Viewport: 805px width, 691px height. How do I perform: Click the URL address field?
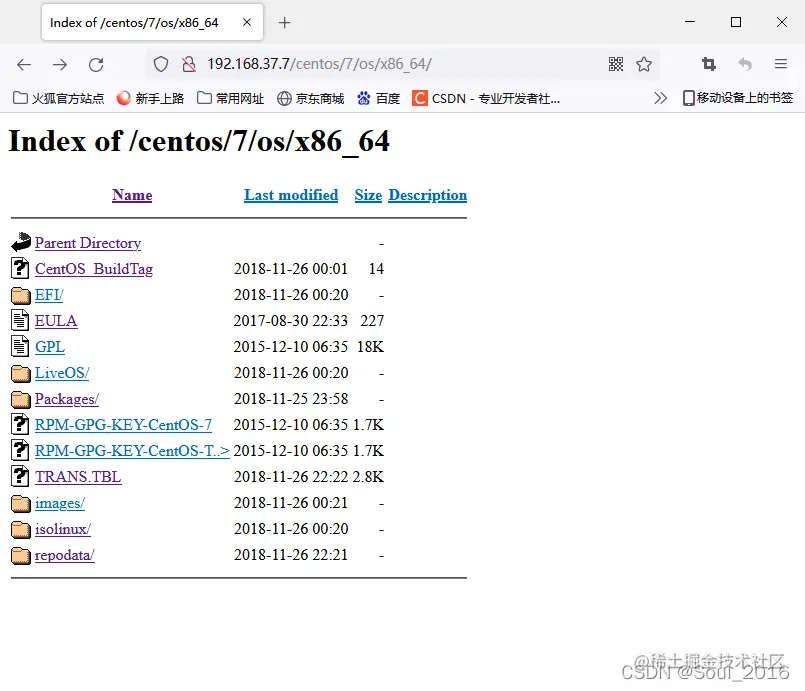click(x=400, y=64)
